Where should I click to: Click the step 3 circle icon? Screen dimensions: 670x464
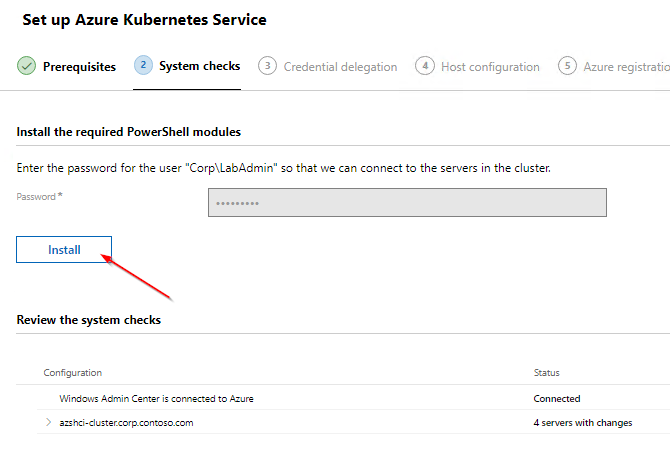pyautogui.click(x=267, y=66)
